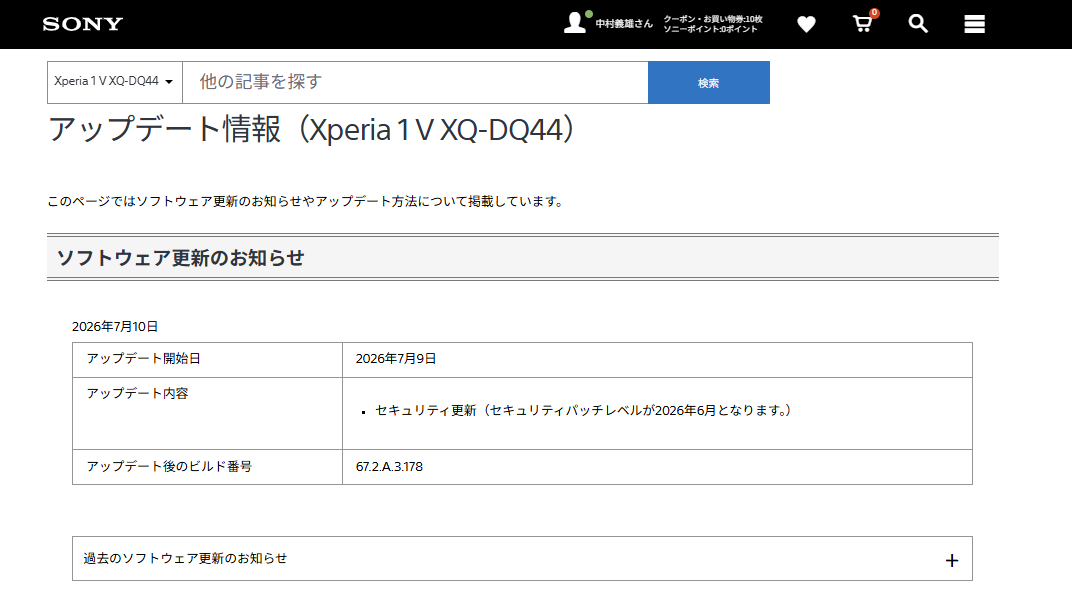
Task: Click the coupon and Sony points info
Action: coord(712,24)
